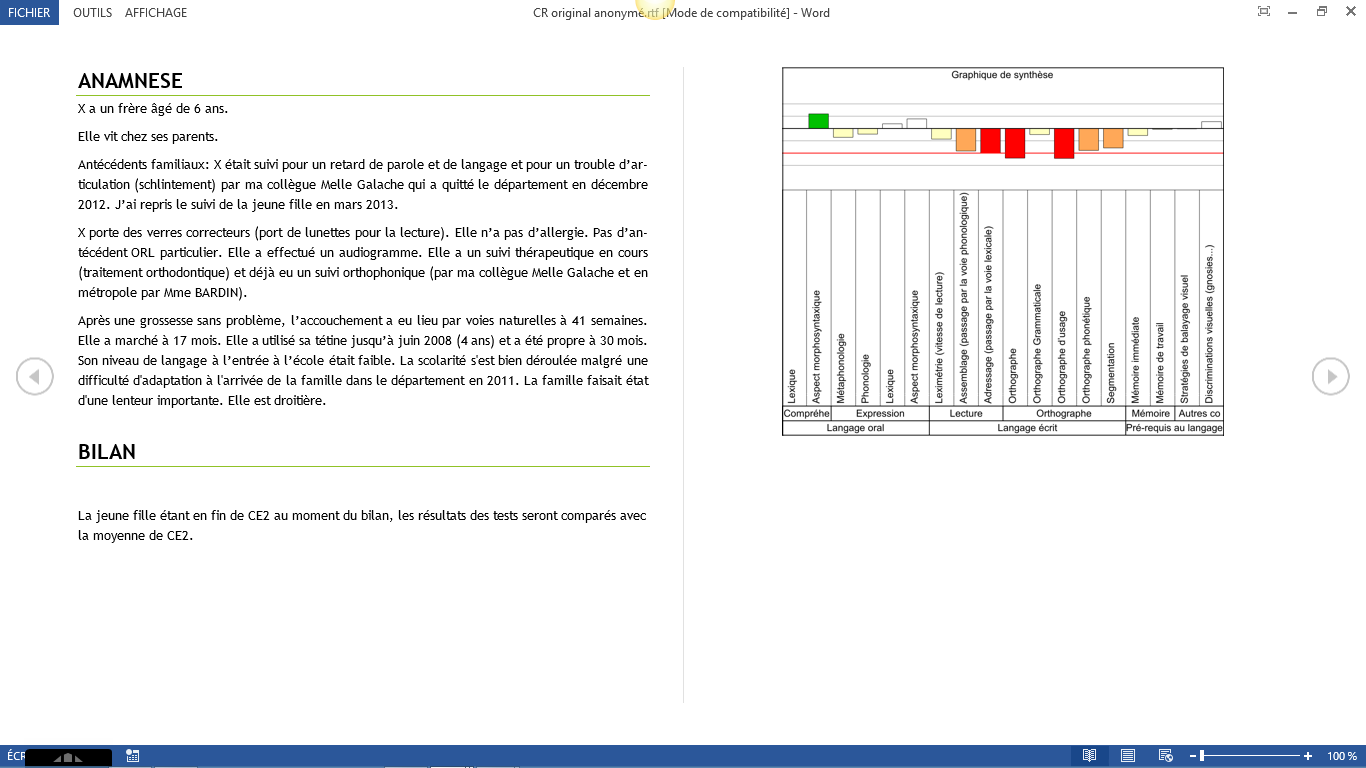Minimize the Word window
1366x768 pixels.
pos(1293,12)
